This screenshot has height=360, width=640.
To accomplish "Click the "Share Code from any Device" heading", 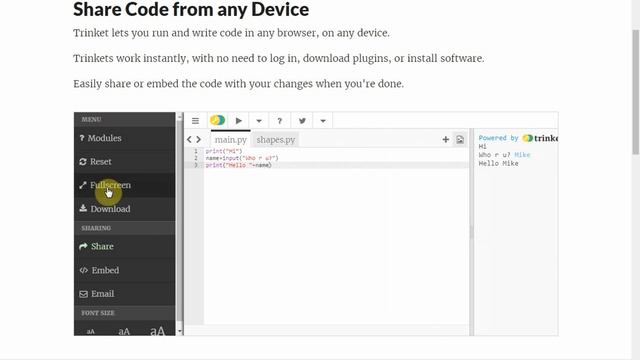I will (191, 9).
